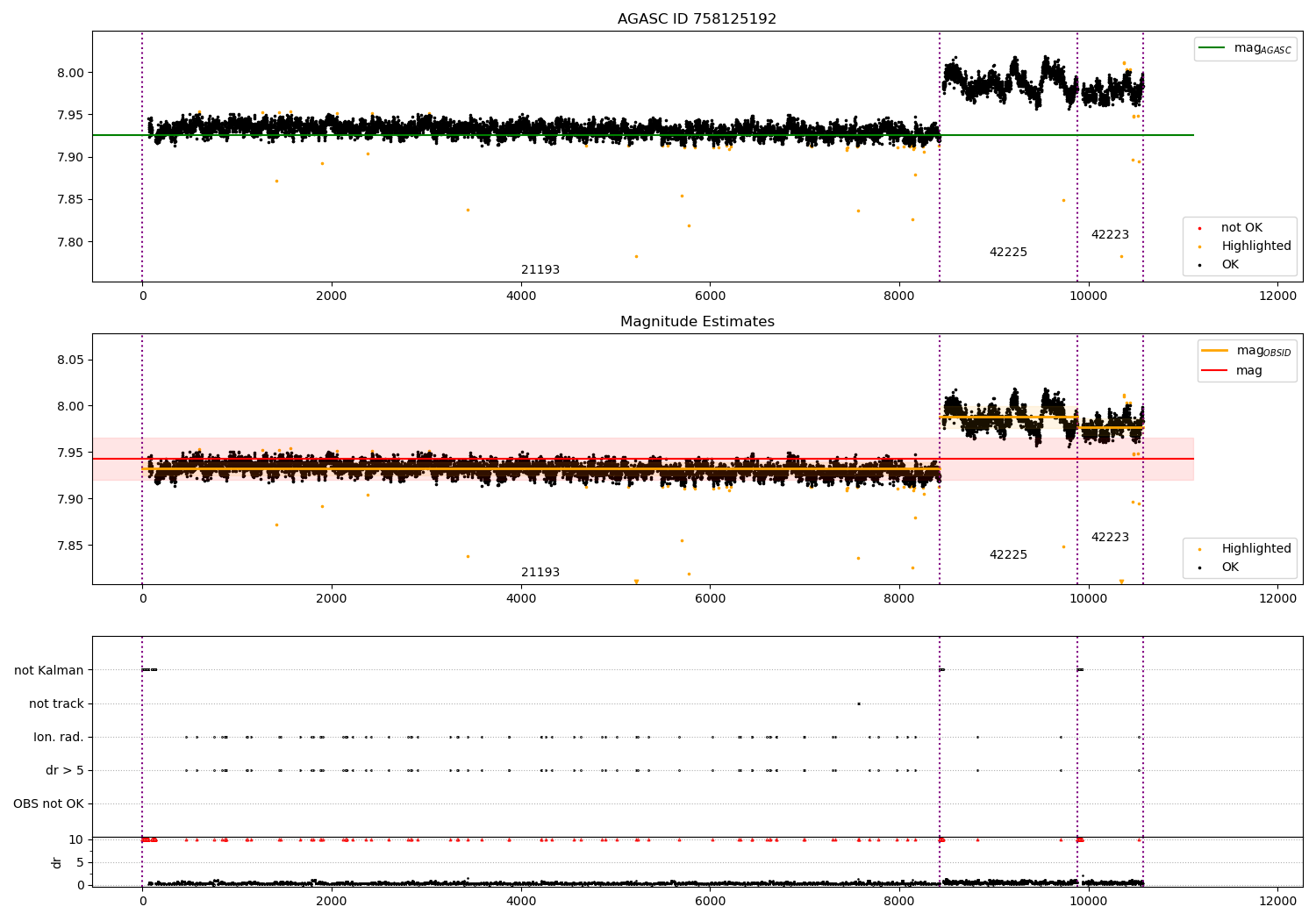
Task: Click the "4000" x tick of the top plot
Action: click(521, 296)
